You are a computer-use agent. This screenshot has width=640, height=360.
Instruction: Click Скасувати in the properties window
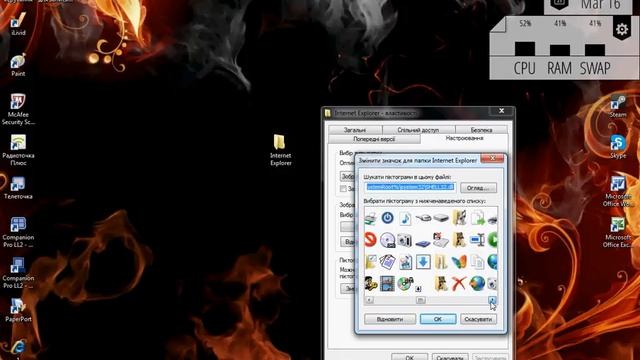(450, 357)
